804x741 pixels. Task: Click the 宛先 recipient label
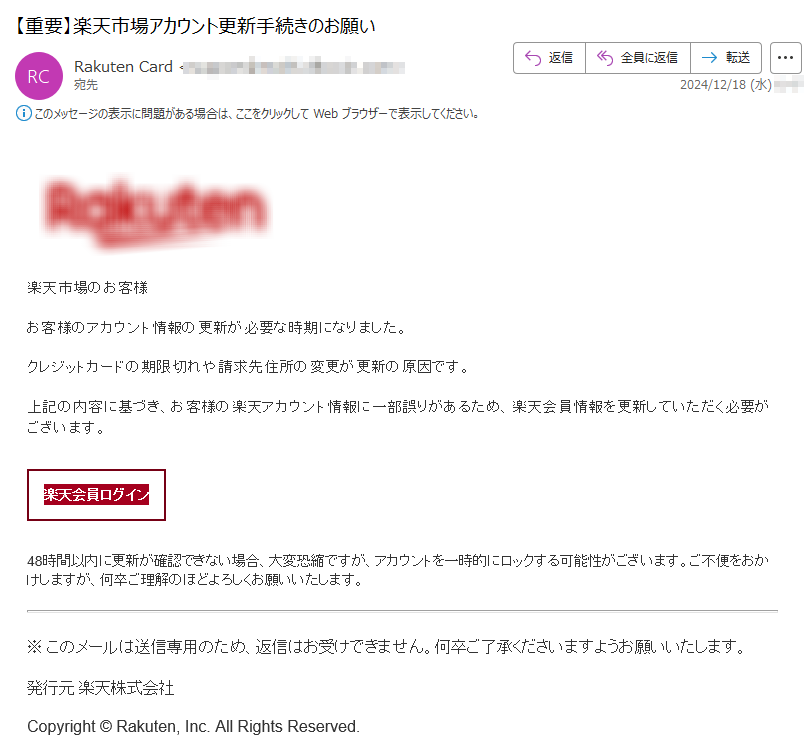86,85
